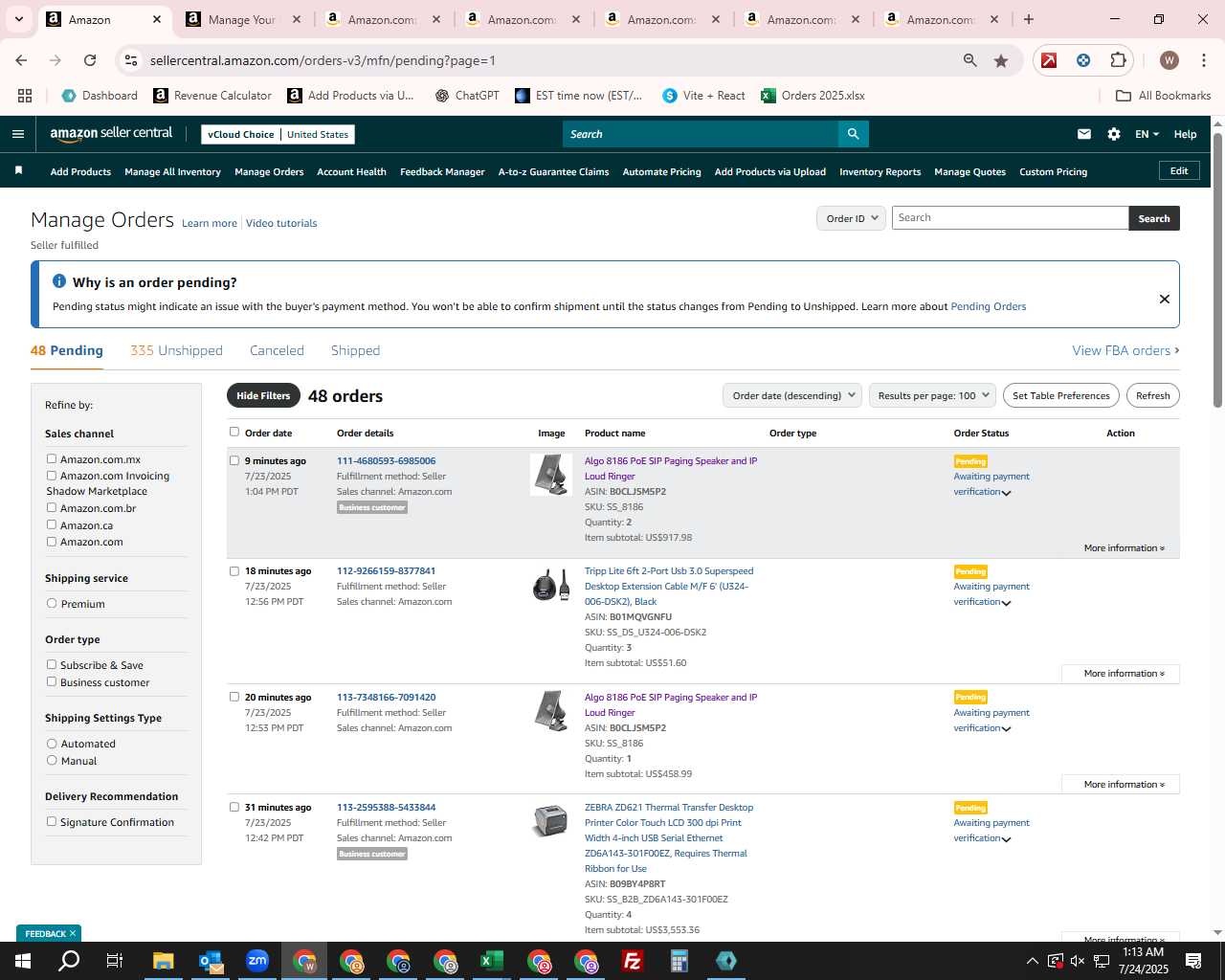
Task: Open the Seller Central hamburger menu
Action: 17,134
